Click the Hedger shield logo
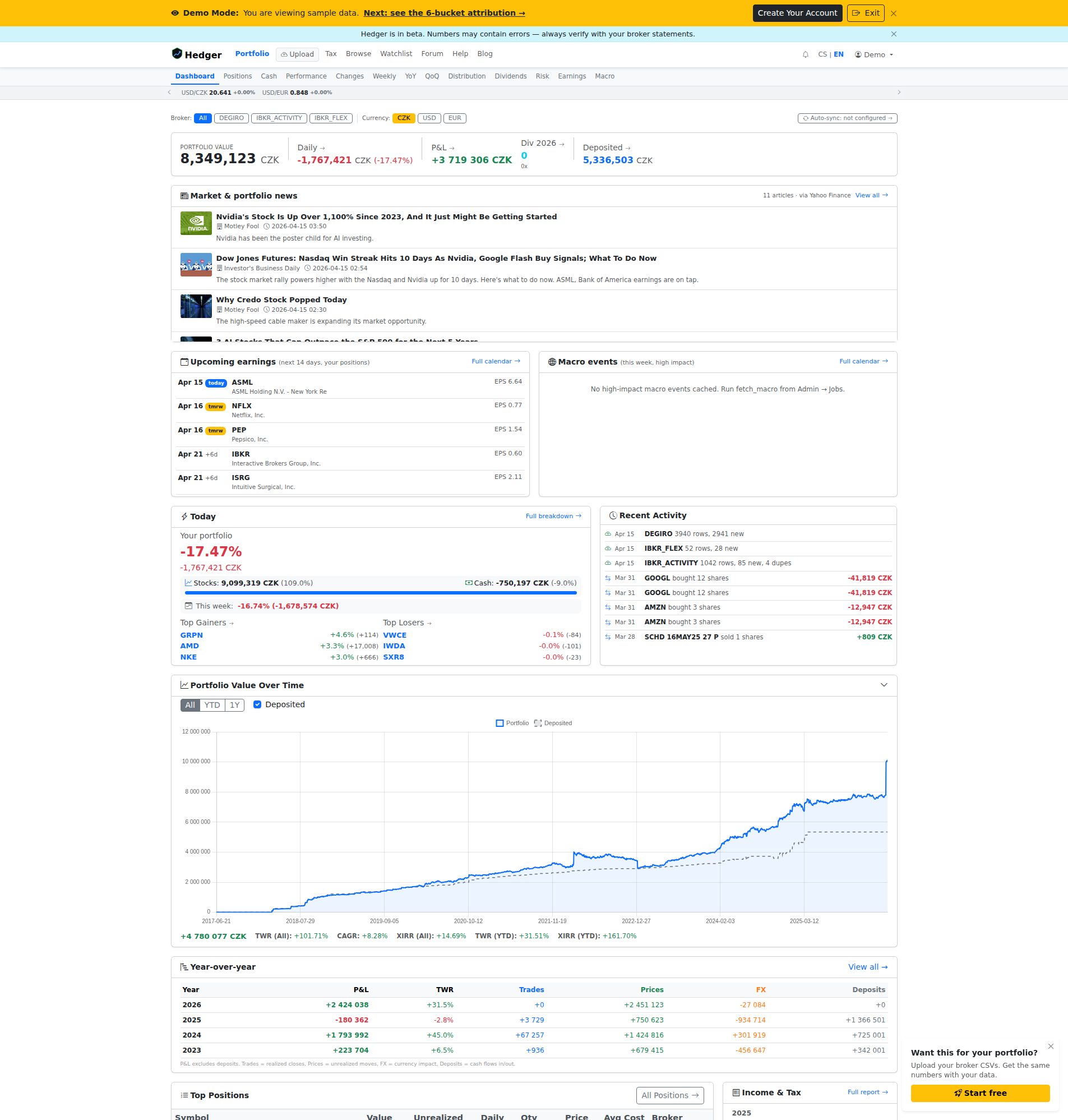Image resolution: width=1068 pixels, height=1120 pixels. (x=177, y=54)
